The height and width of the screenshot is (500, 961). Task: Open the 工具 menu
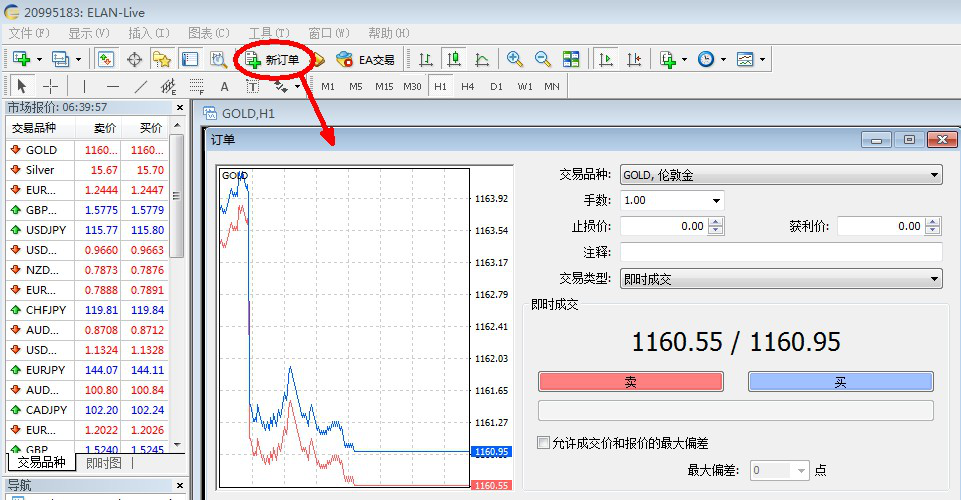tap(269, 33)
